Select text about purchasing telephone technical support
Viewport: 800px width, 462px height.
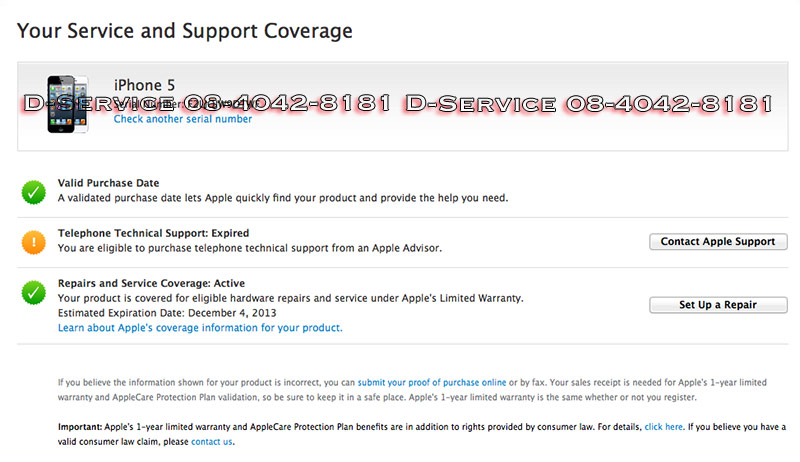[x=249, y=248]
